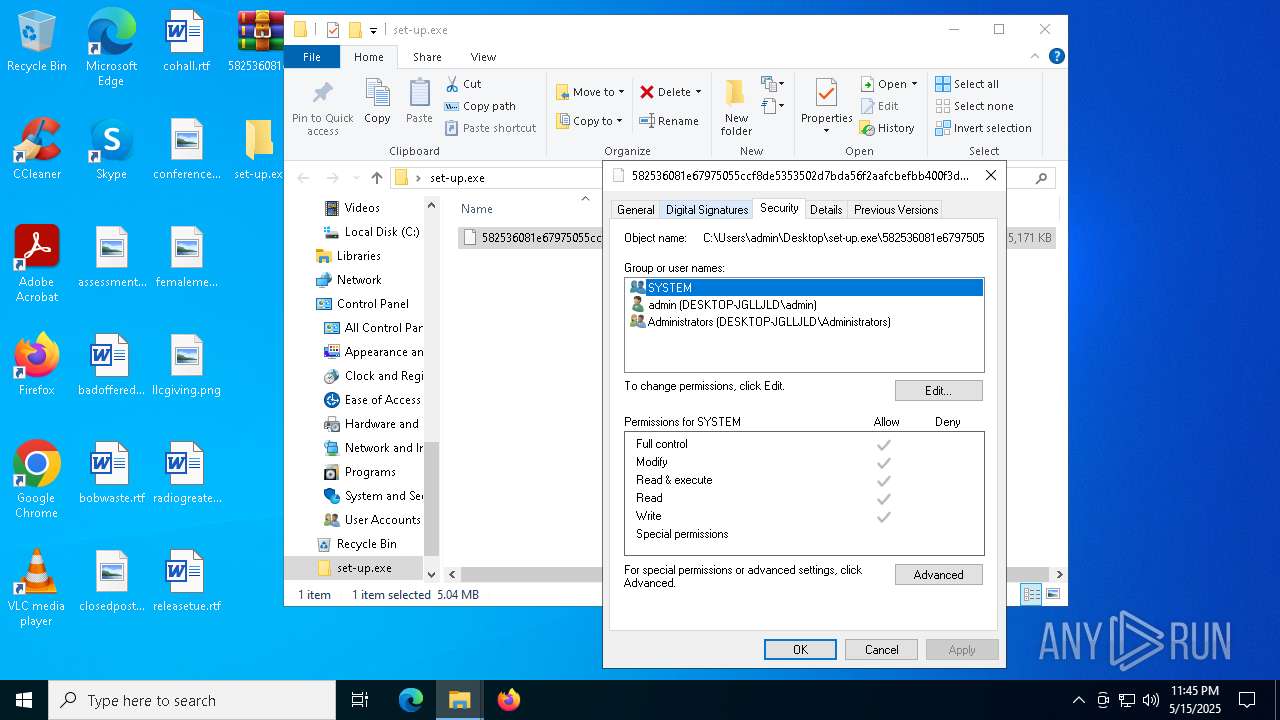Open CCleaner desktop shortcut

36,150
